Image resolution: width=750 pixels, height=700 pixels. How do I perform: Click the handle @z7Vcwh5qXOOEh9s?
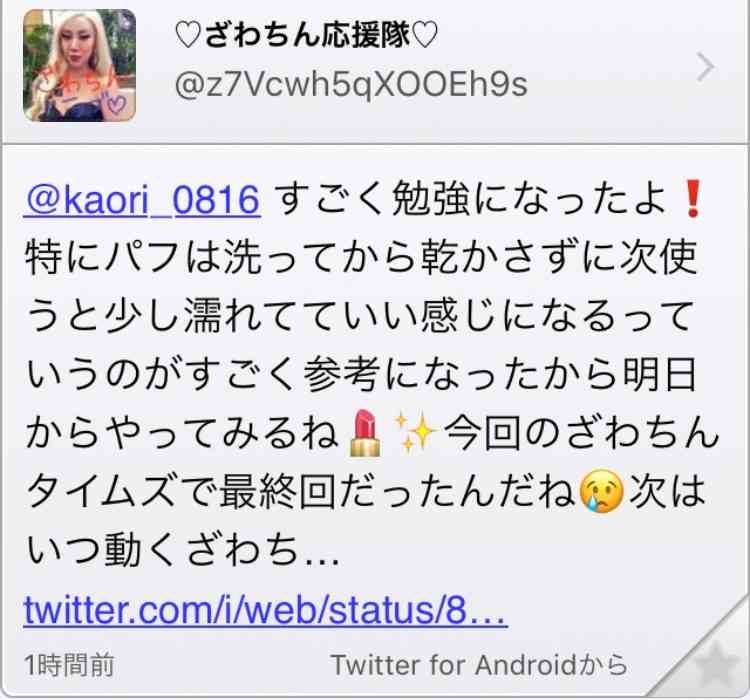[352, 85]
